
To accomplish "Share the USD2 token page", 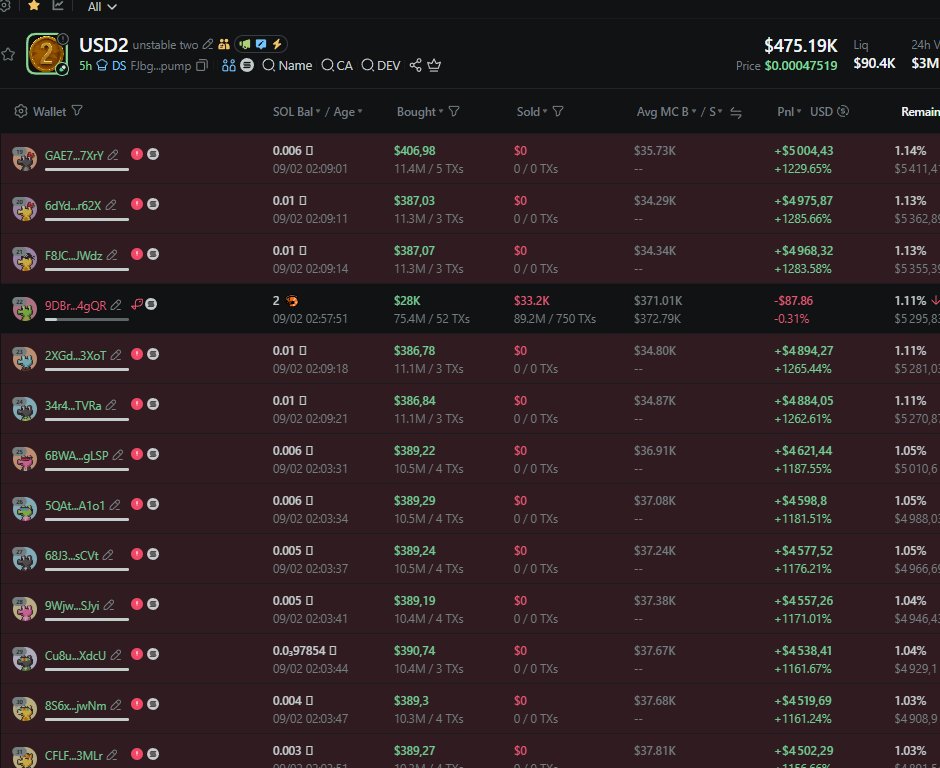I will point(415,65).
